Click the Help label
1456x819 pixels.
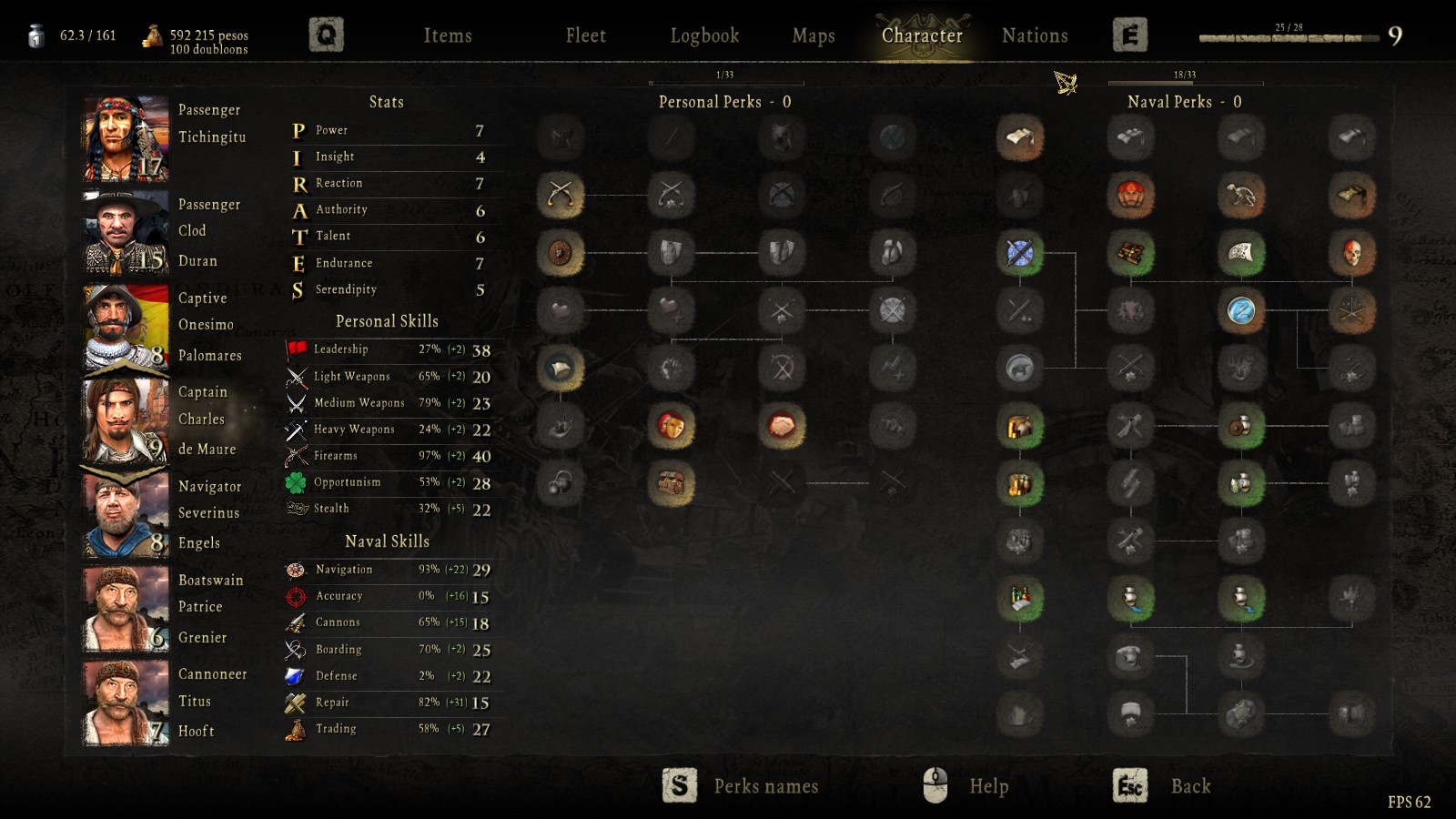point(988,785)
